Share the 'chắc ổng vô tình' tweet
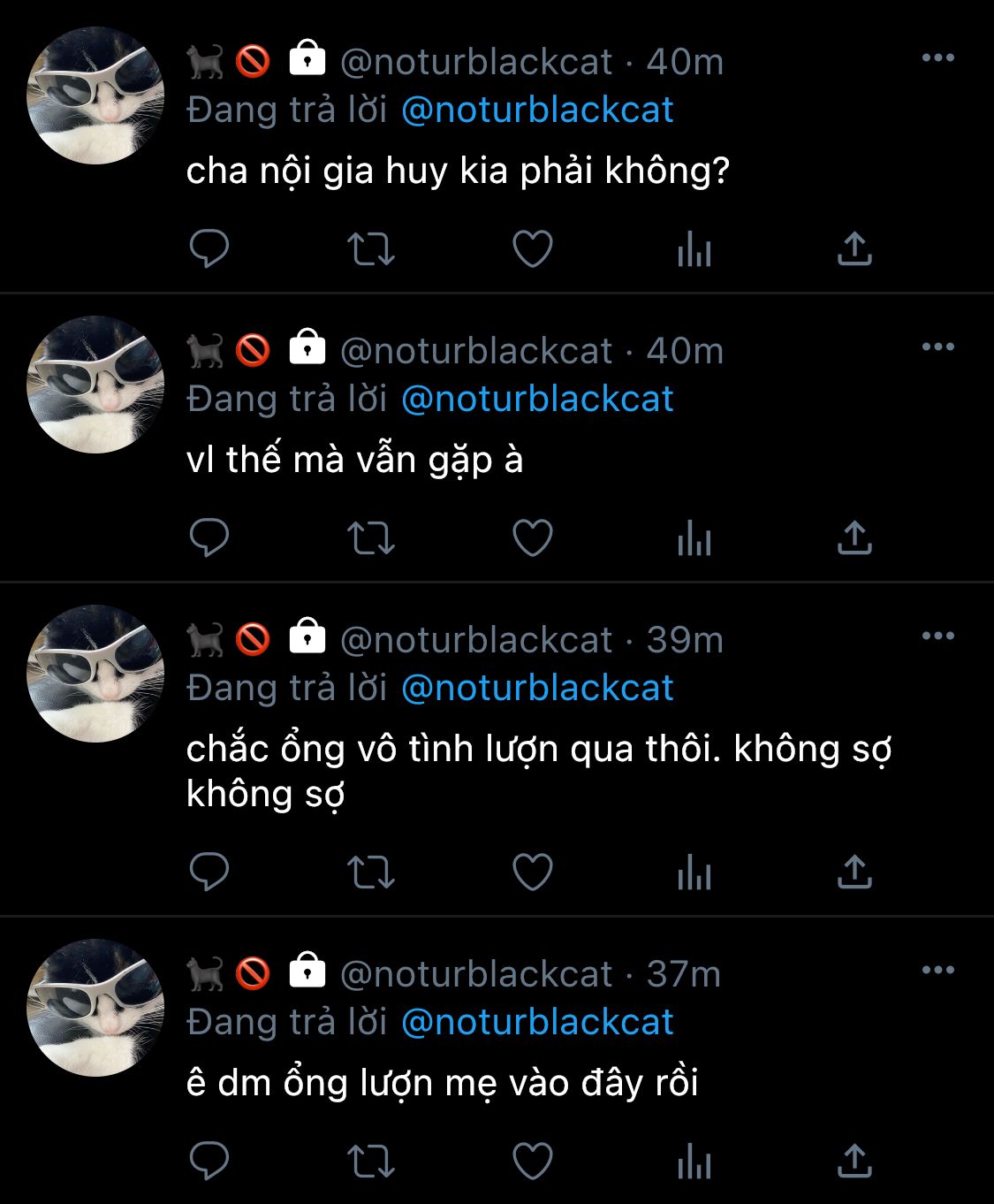 854,872
